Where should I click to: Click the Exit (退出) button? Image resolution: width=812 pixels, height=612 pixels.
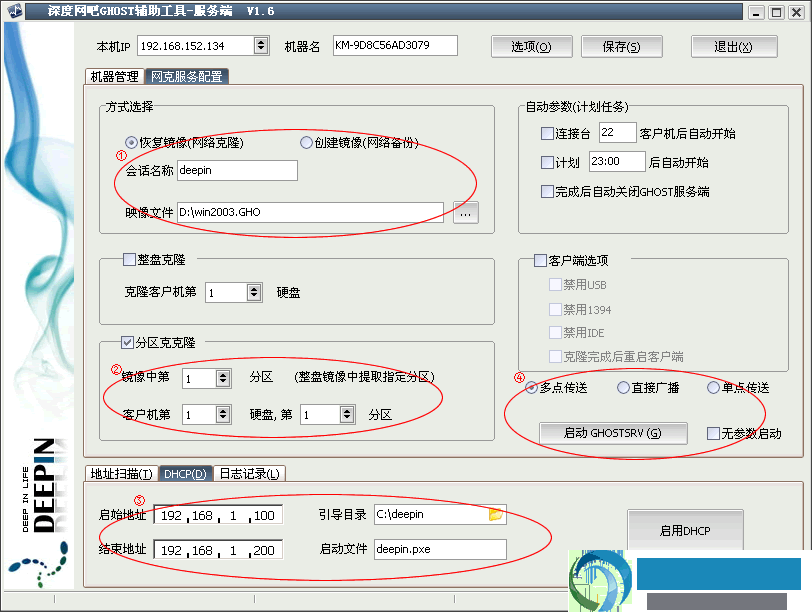734,47
